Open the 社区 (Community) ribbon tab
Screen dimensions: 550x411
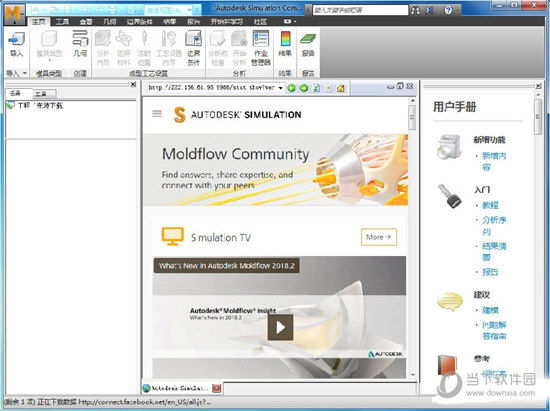tap(260, 22)
